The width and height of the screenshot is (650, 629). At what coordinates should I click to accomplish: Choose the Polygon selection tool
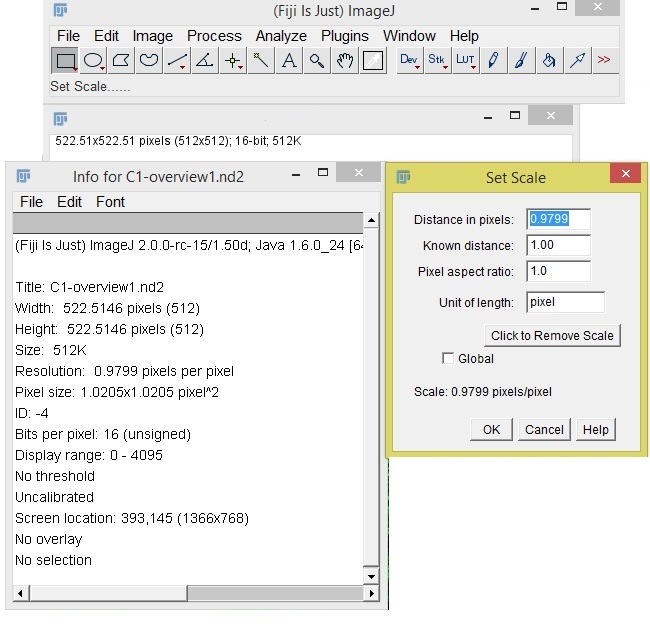pos(121,61)
